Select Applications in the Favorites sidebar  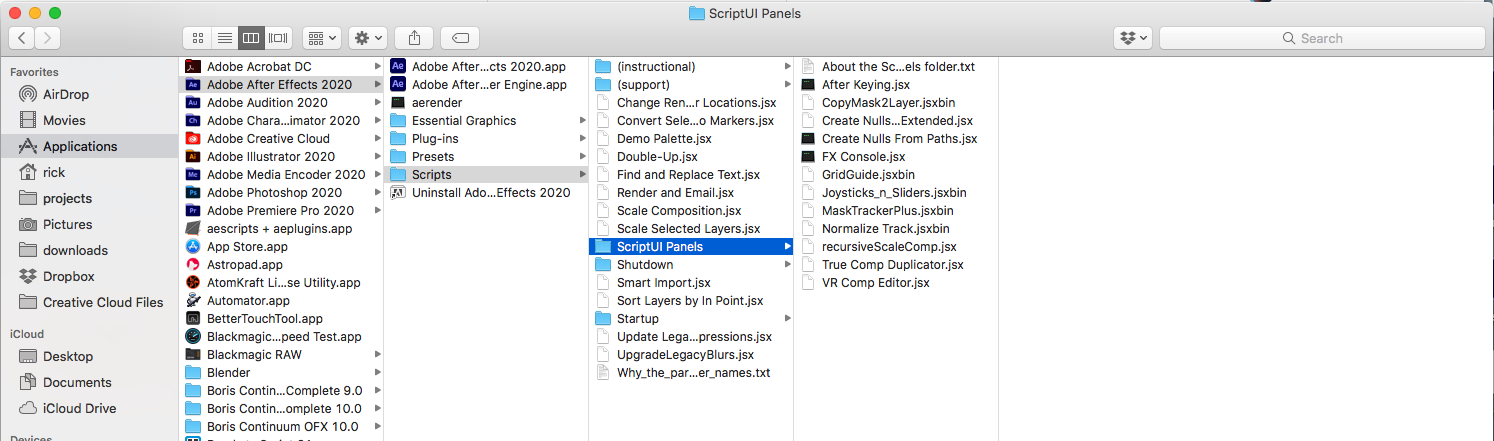point(79,146)
